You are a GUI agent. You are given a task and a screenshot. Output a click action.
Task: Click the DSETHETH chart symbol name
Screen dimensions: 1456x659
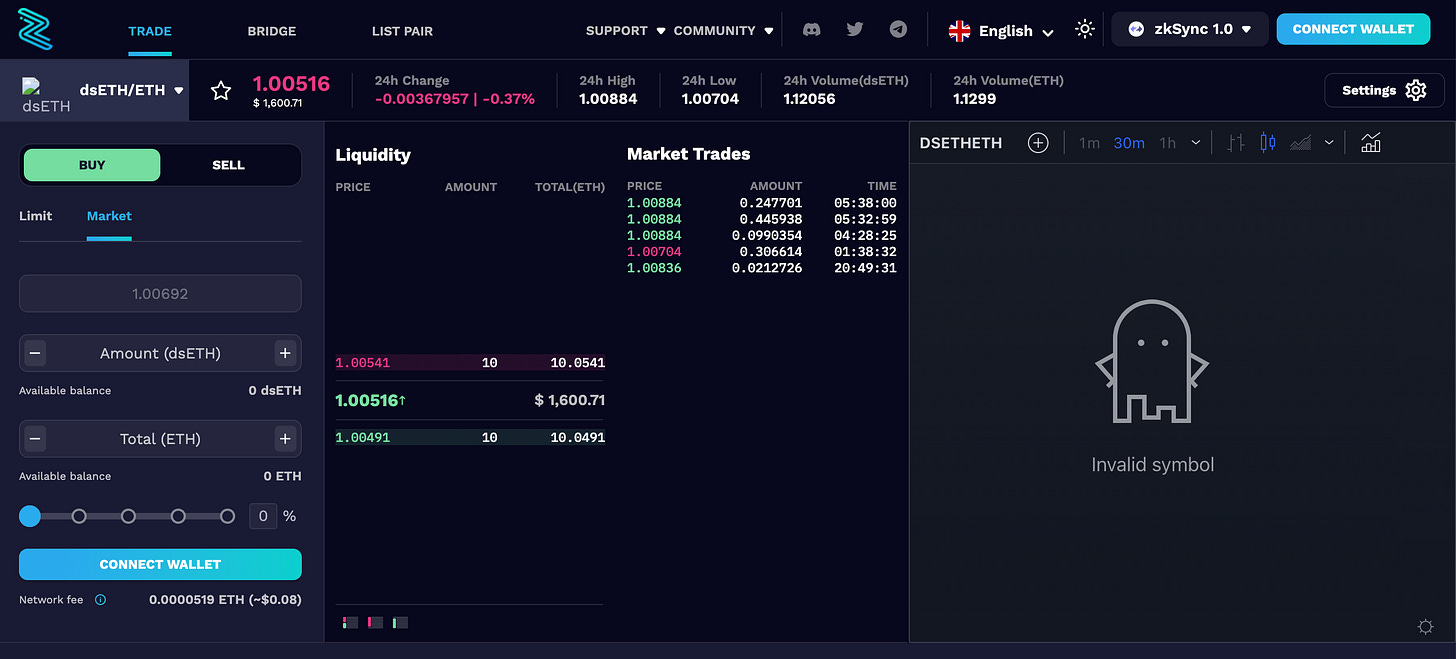[961, 143]
